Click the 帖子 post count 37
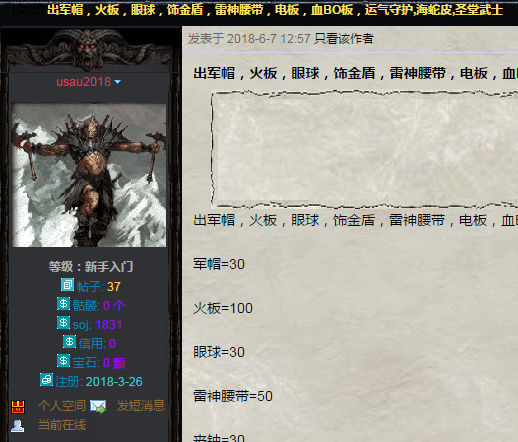The width and height of the screenshot is (518, 442). tap(114, 287)
